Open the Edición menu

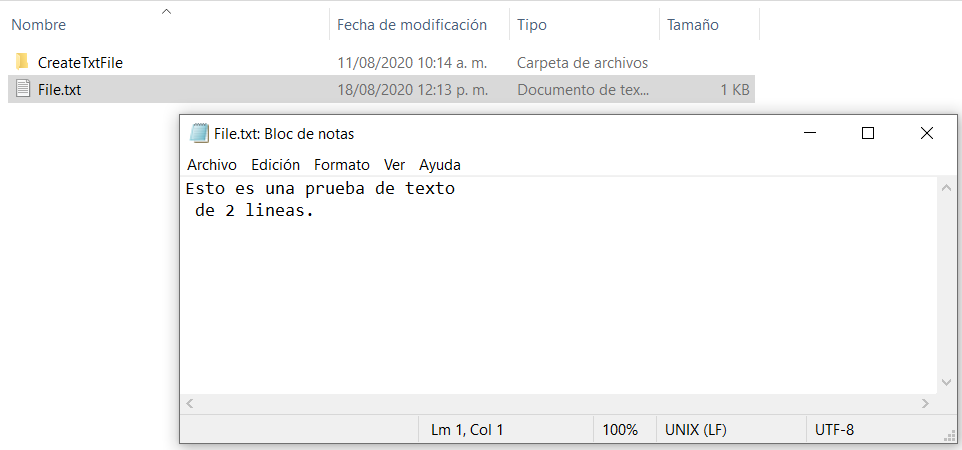coord(275,165)
